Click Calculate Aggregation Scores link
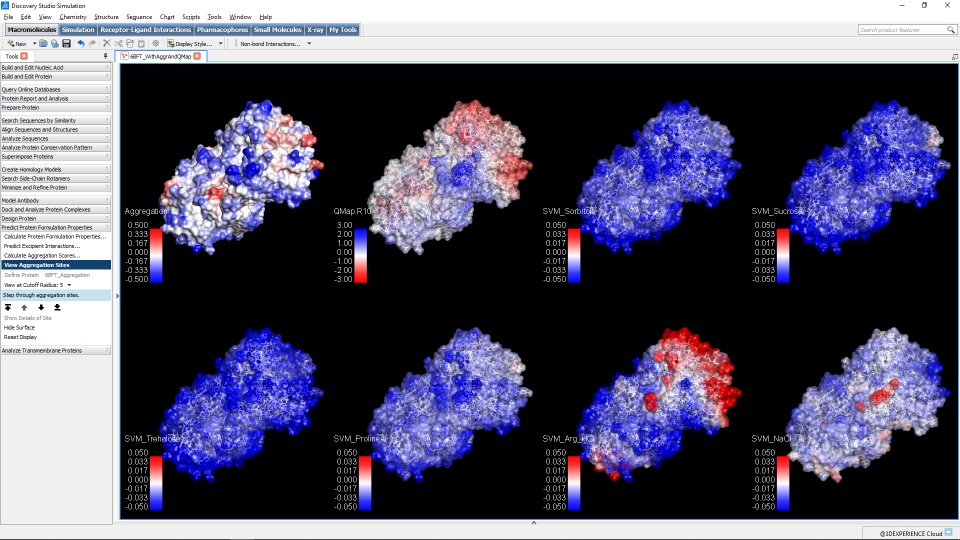The width and height of the screenshot is (960, 540). pos(42,255)
